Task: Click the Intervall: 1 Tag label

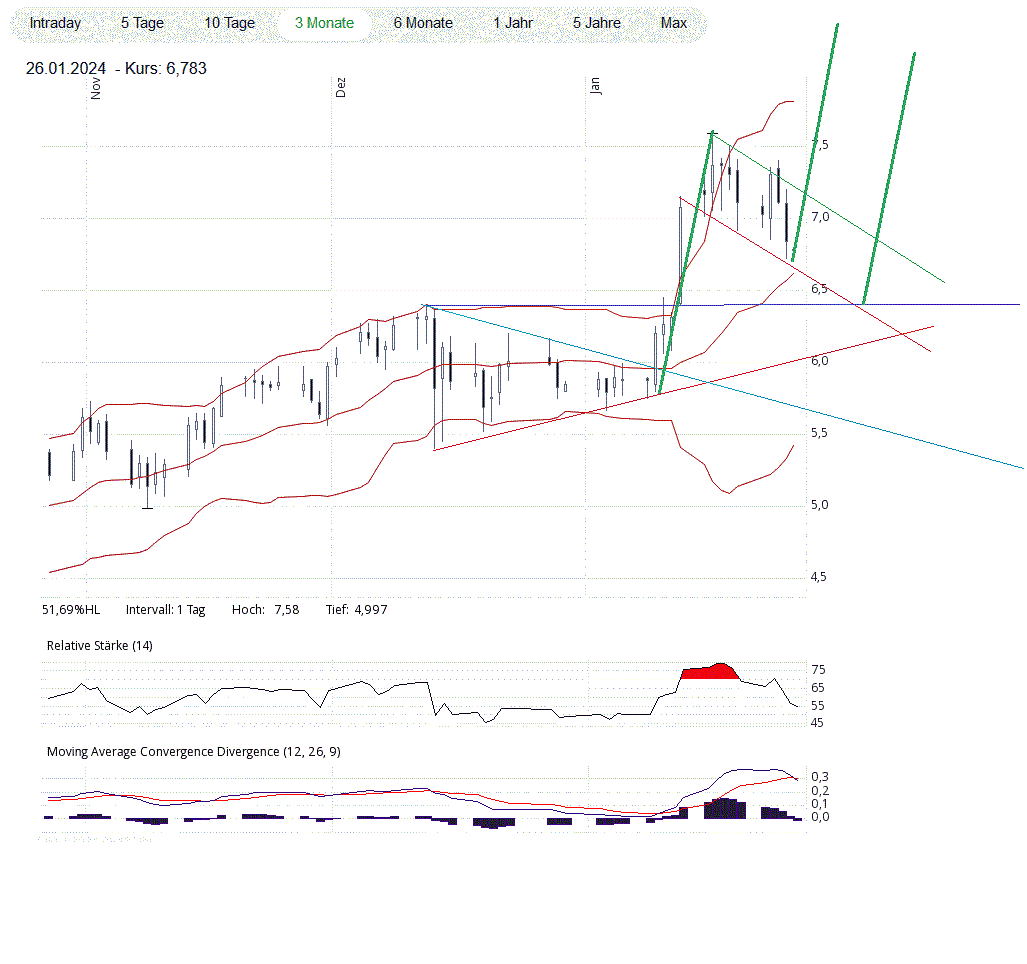Action: coord(166,610)
